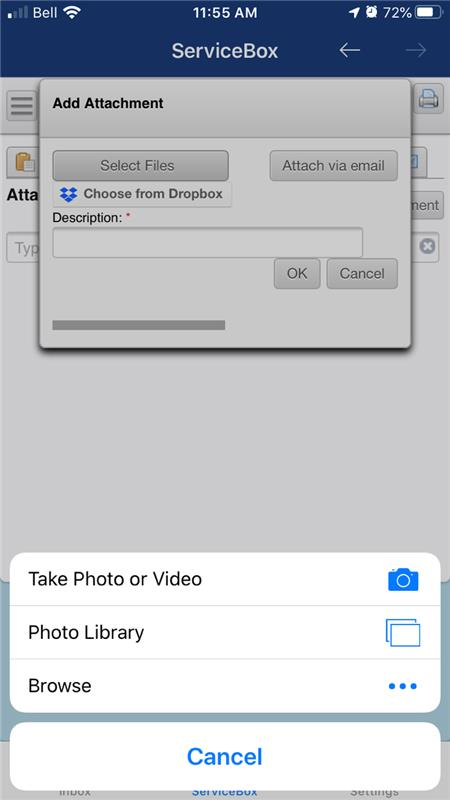Dismiss action sheet with blue Cancel
The image size is (450, 800).
pos(225,756)
